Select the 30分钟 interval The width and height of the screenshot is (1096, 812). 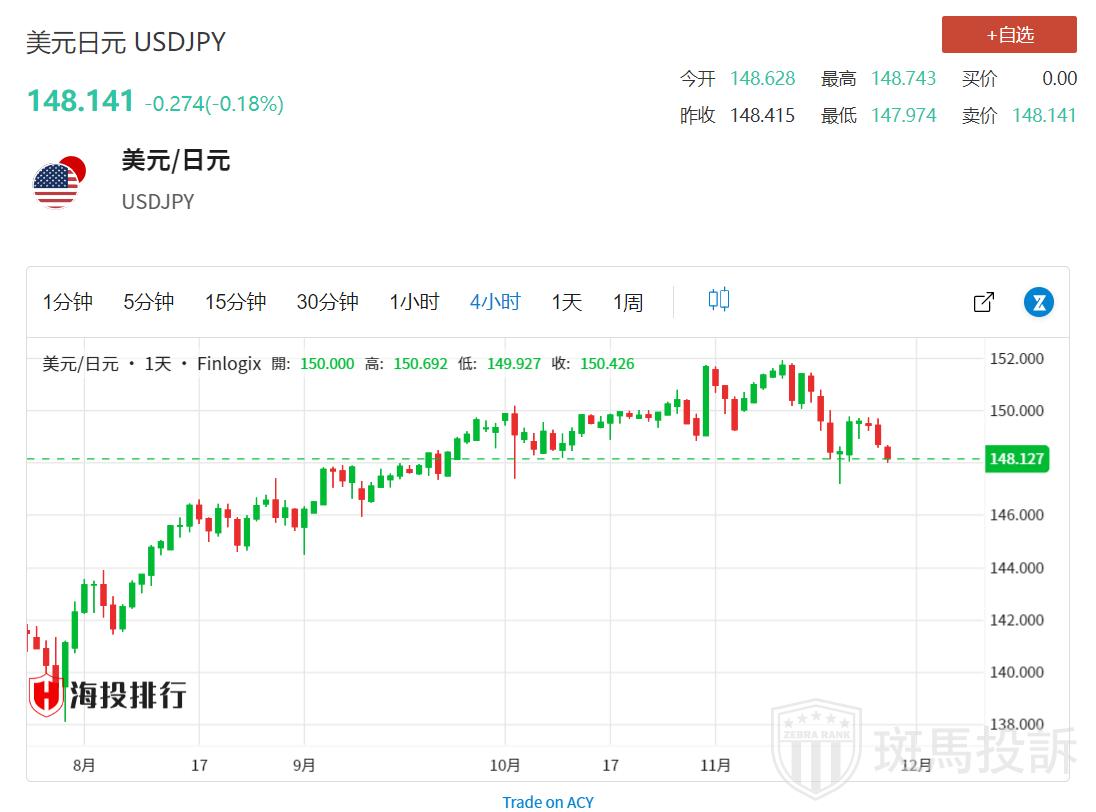tap(327, 302)
